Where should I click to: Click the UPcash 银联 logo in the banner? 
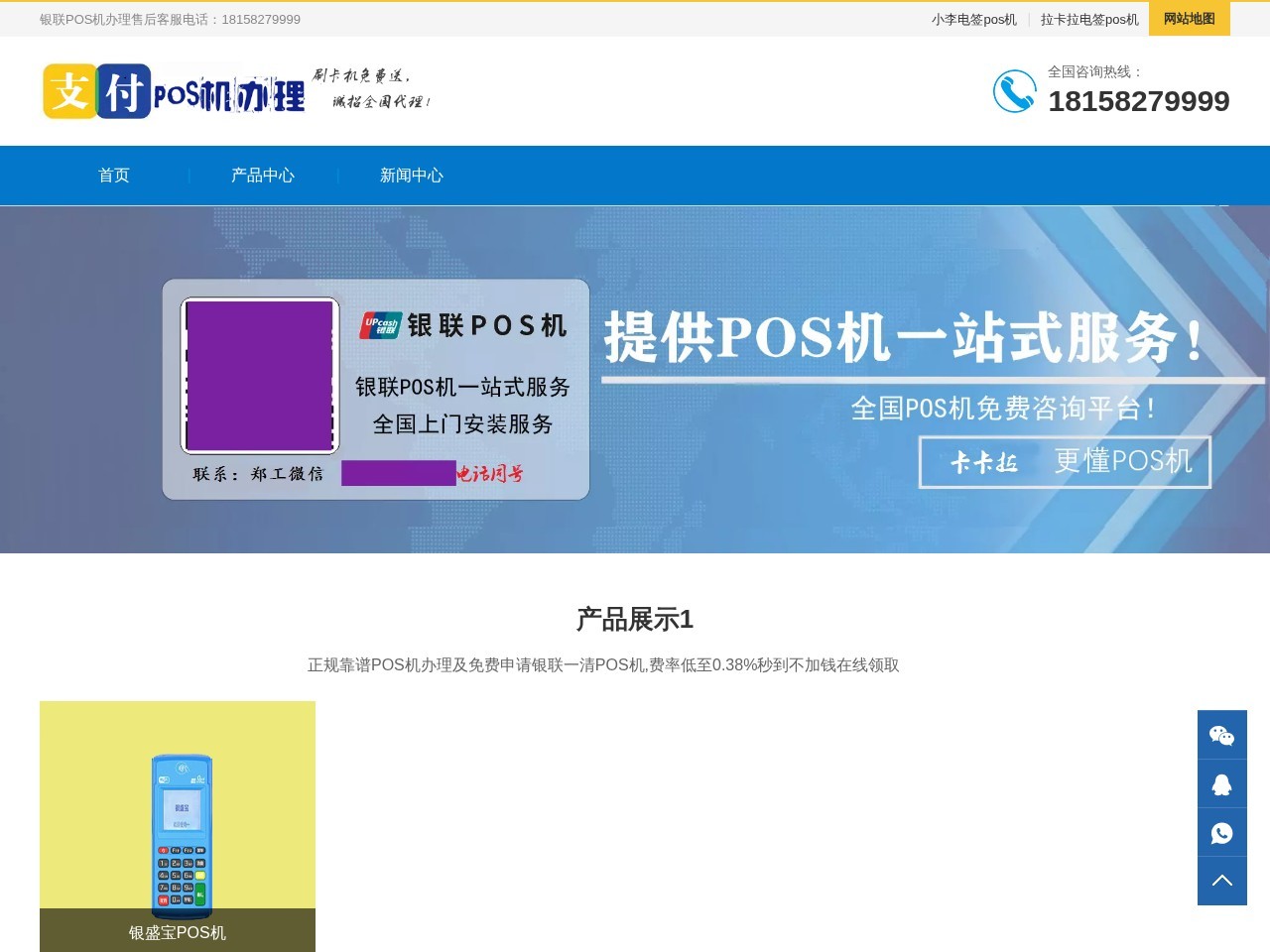point(381,325)
